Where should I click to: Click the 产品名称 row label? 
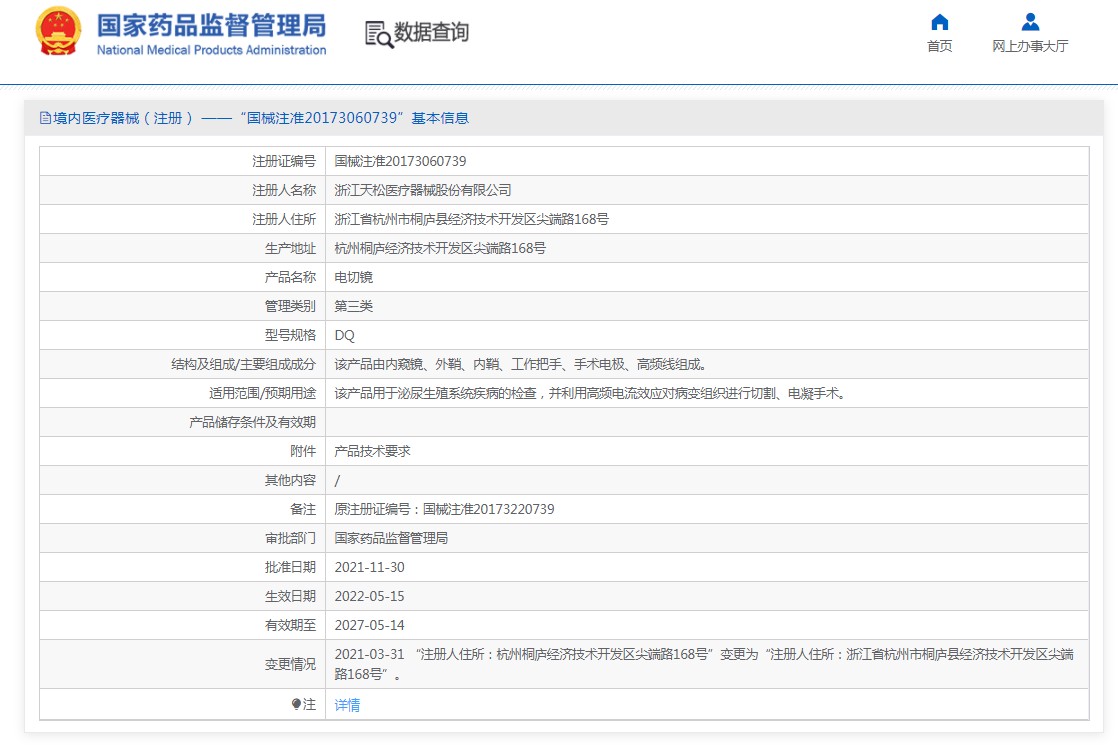click(290, 277)
